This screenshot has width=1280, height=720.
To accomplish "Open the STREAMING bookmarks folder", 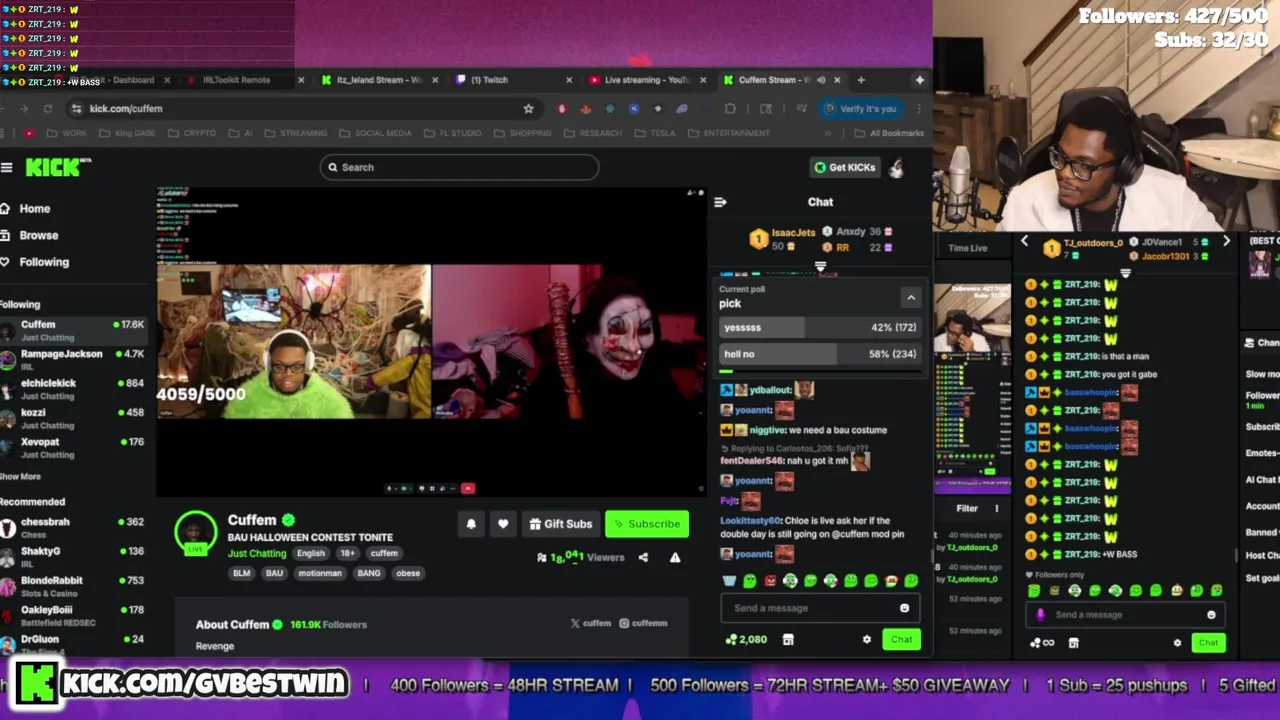I will tap(296, 133).
